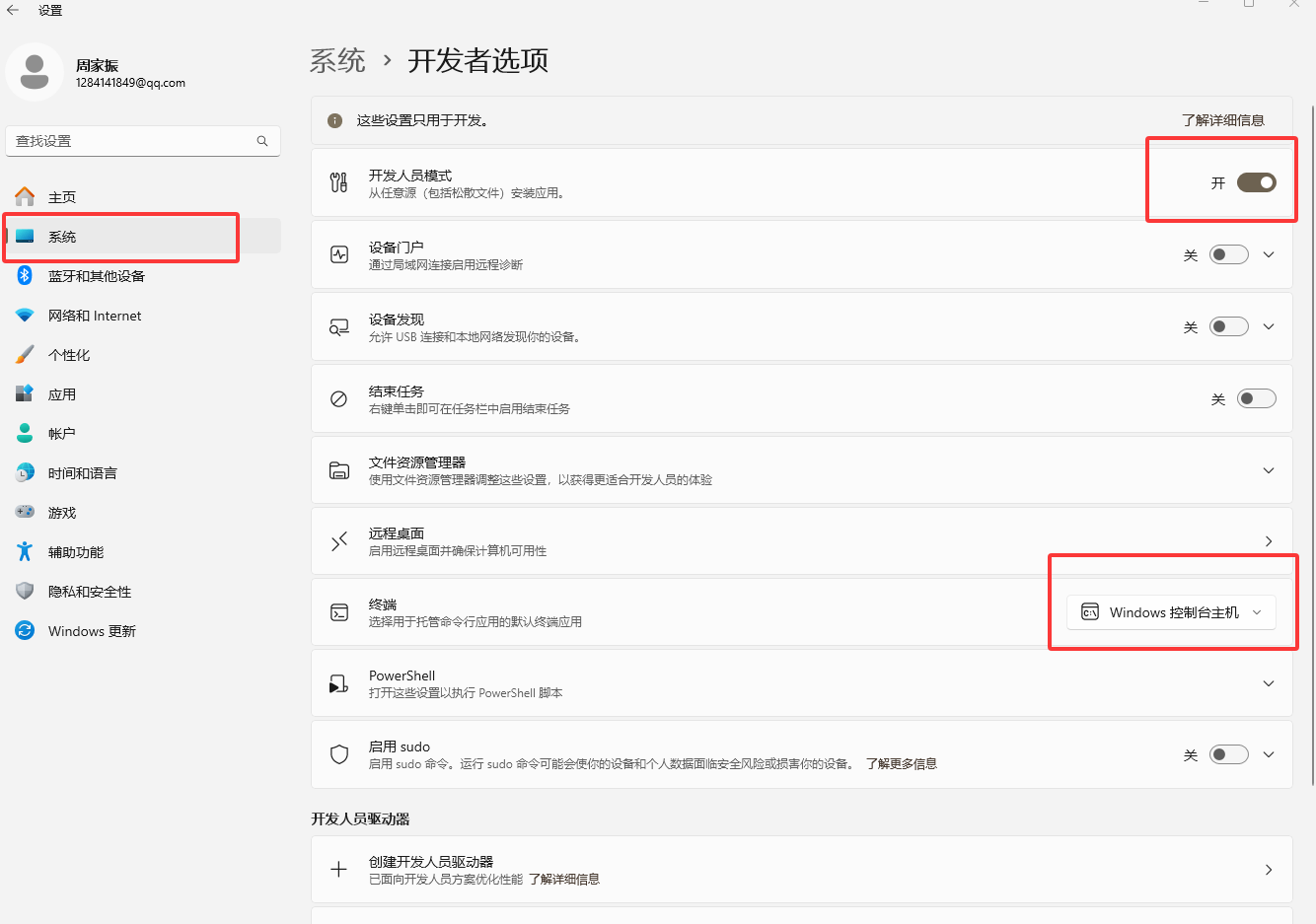Open the 远程桌面 settings page
This screenshot has width=1316, height=924.
pos(801,541)
